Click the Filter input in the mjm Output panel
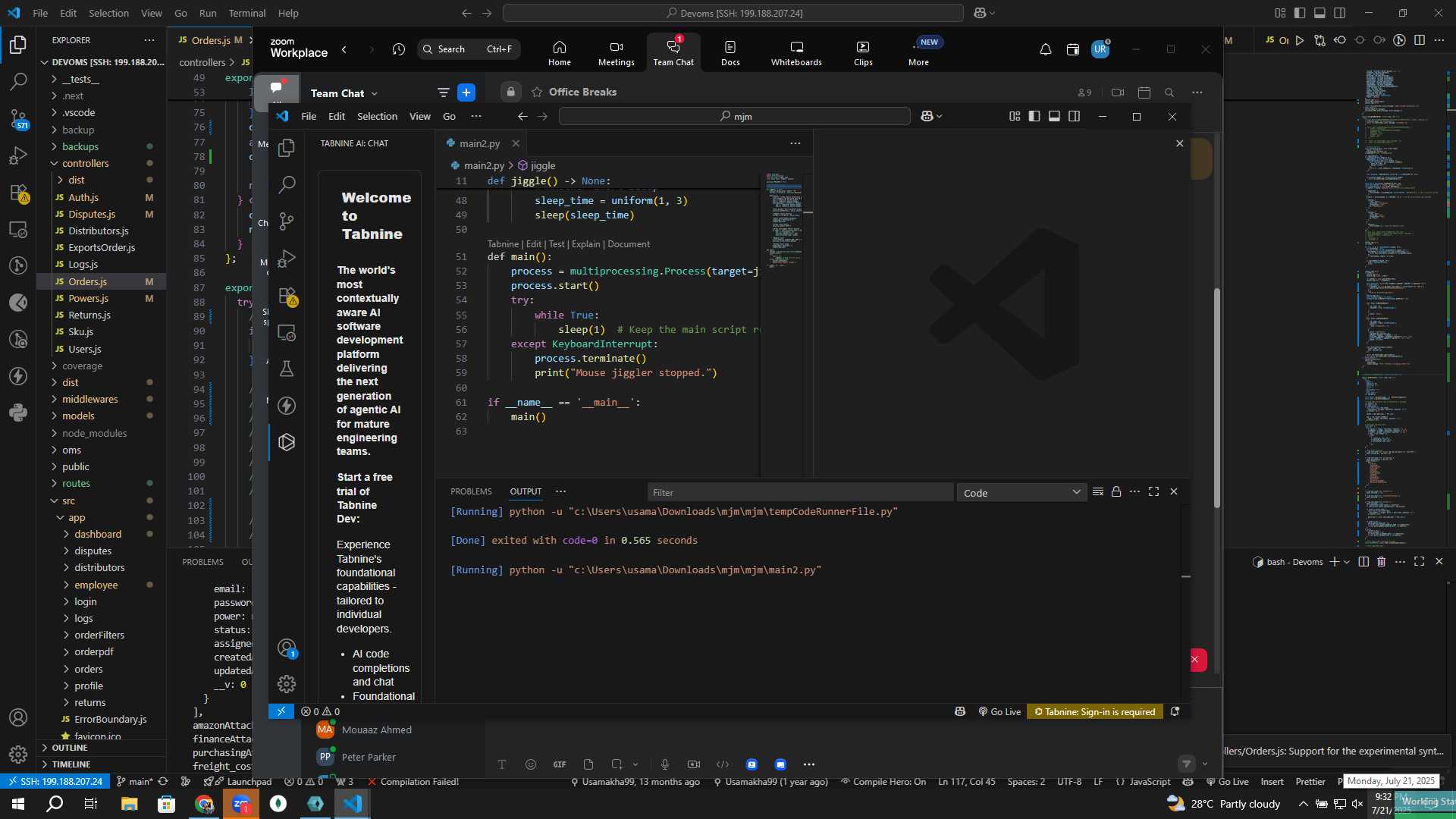1456x819 pixels. pyautogui.click(x=800, y=493)
